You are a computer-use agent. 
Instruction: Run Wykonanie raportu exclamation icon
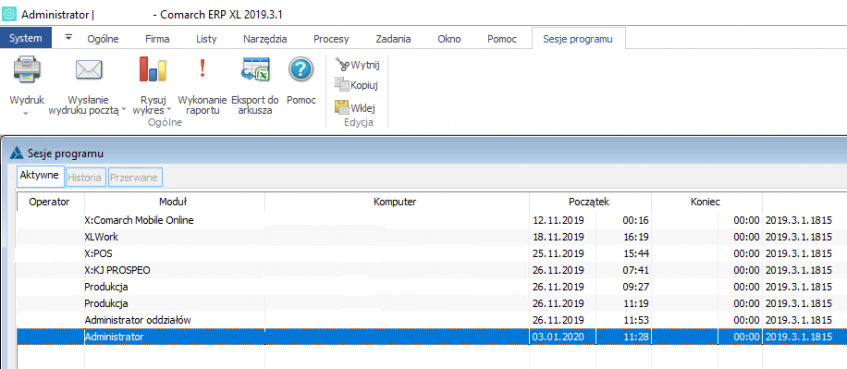tap(203, 69)
